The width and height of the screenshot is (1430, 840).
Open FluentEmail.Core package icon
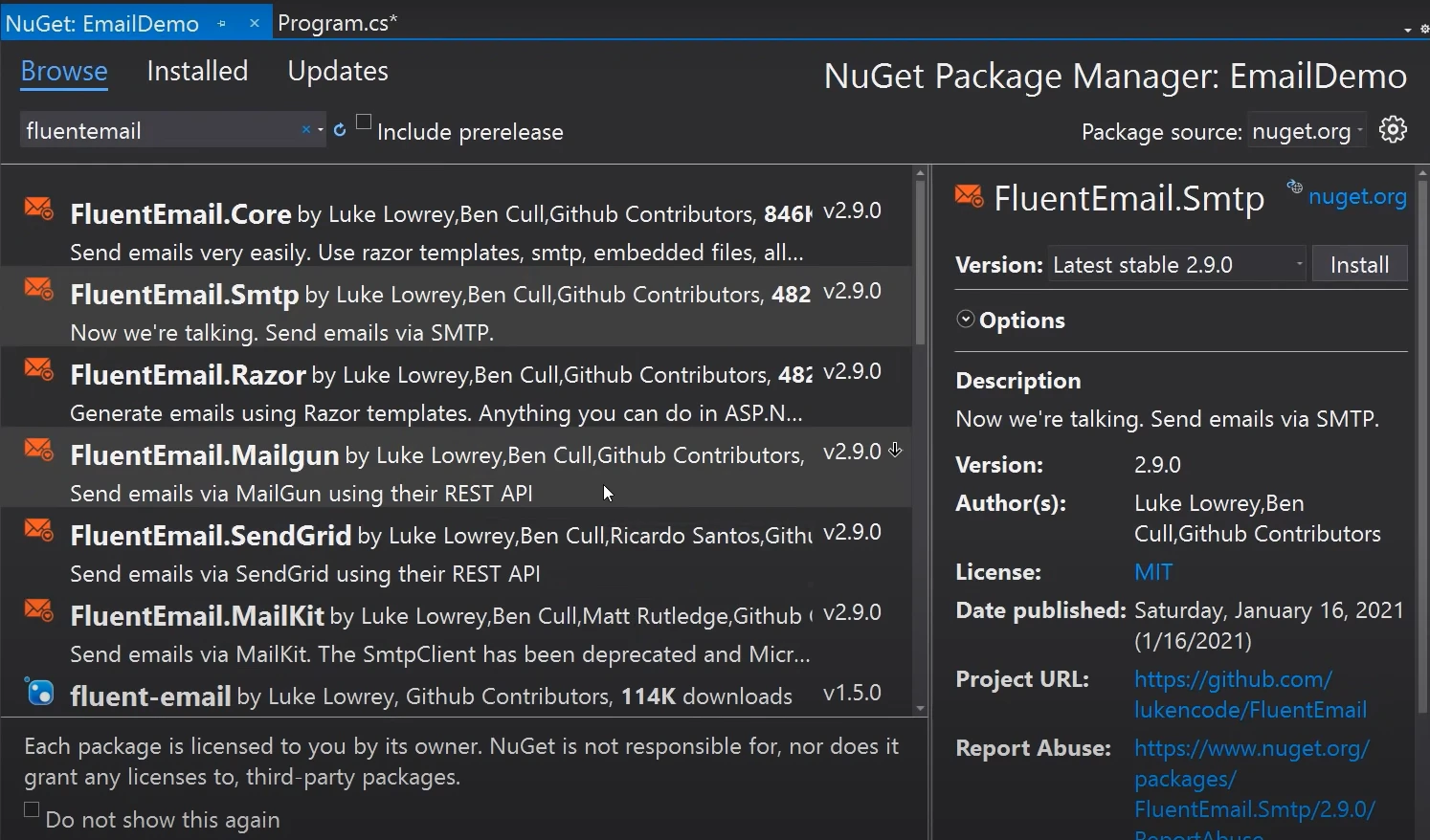38,208
